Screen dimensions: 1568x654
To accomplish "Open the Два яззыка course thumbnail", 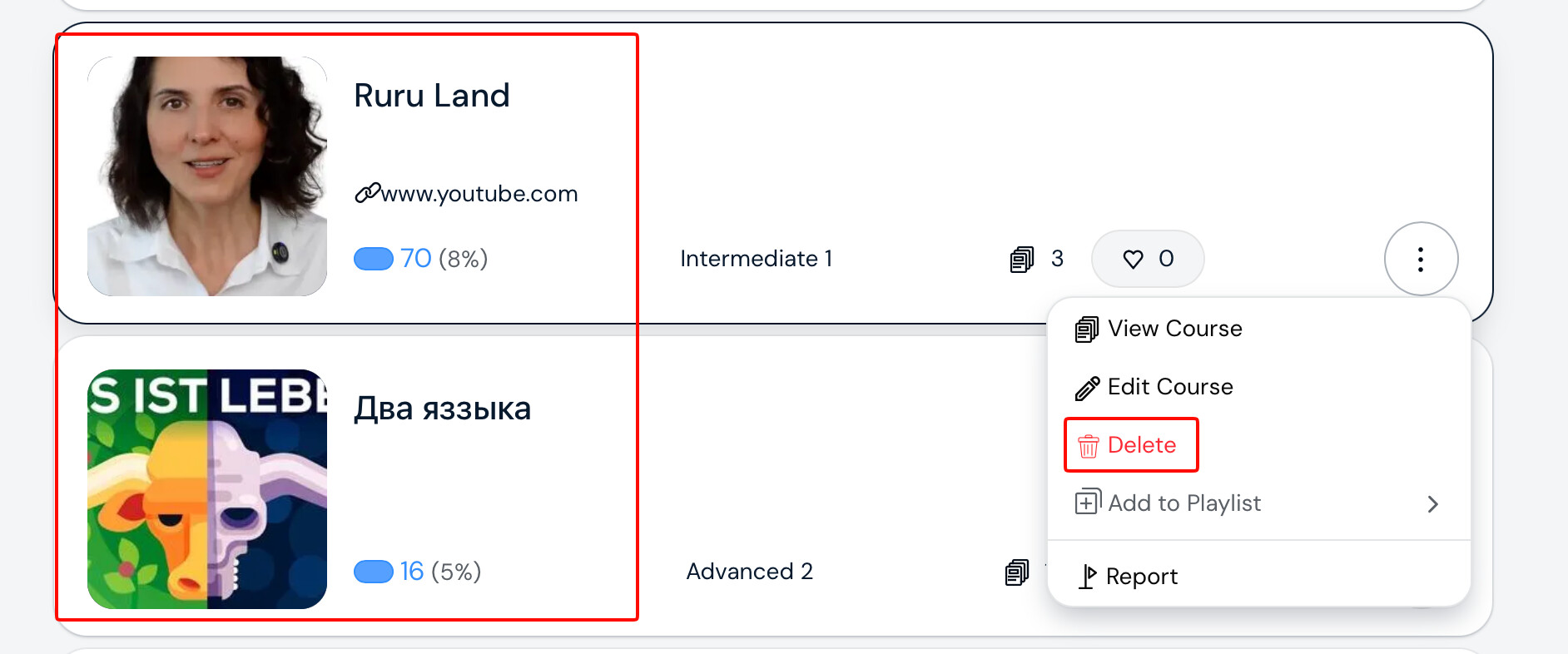I will click(207, 489).
